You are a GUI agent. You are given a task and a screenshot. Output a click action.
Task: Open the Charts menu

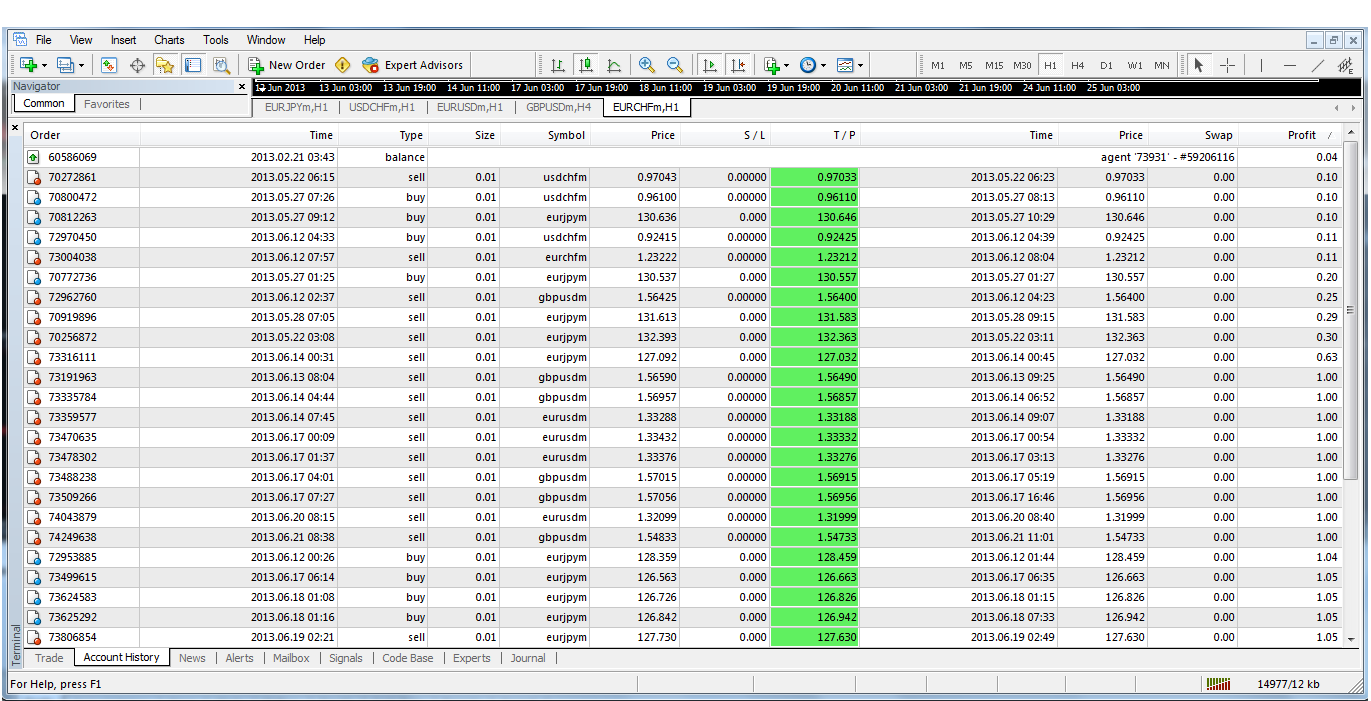point(169,40)
